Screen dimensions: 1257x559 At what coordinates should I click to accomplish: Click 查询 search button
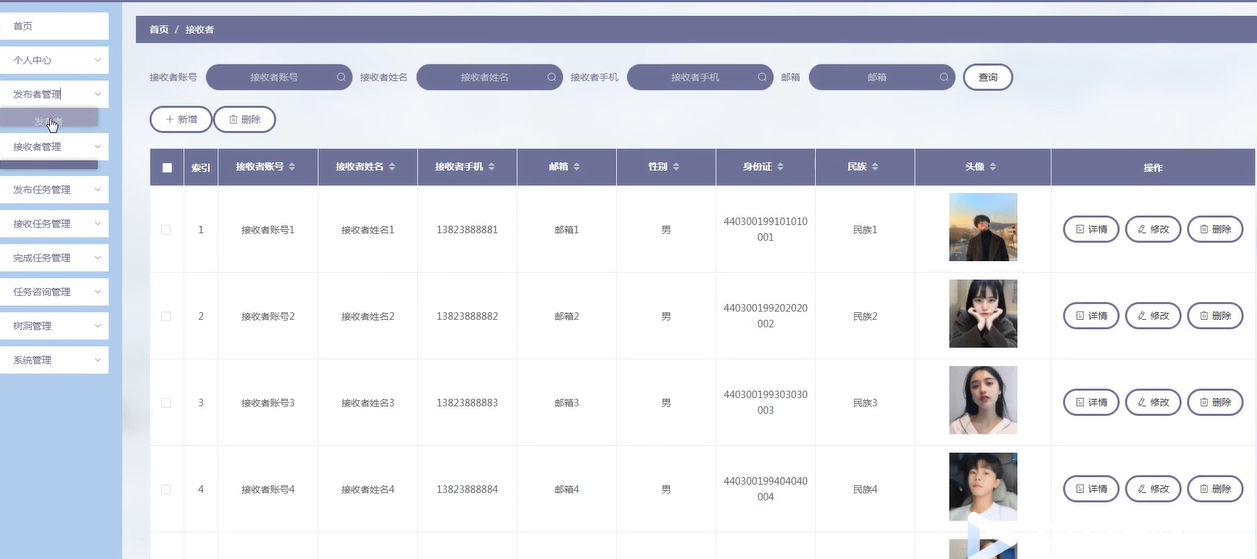[x=988, y=77]
